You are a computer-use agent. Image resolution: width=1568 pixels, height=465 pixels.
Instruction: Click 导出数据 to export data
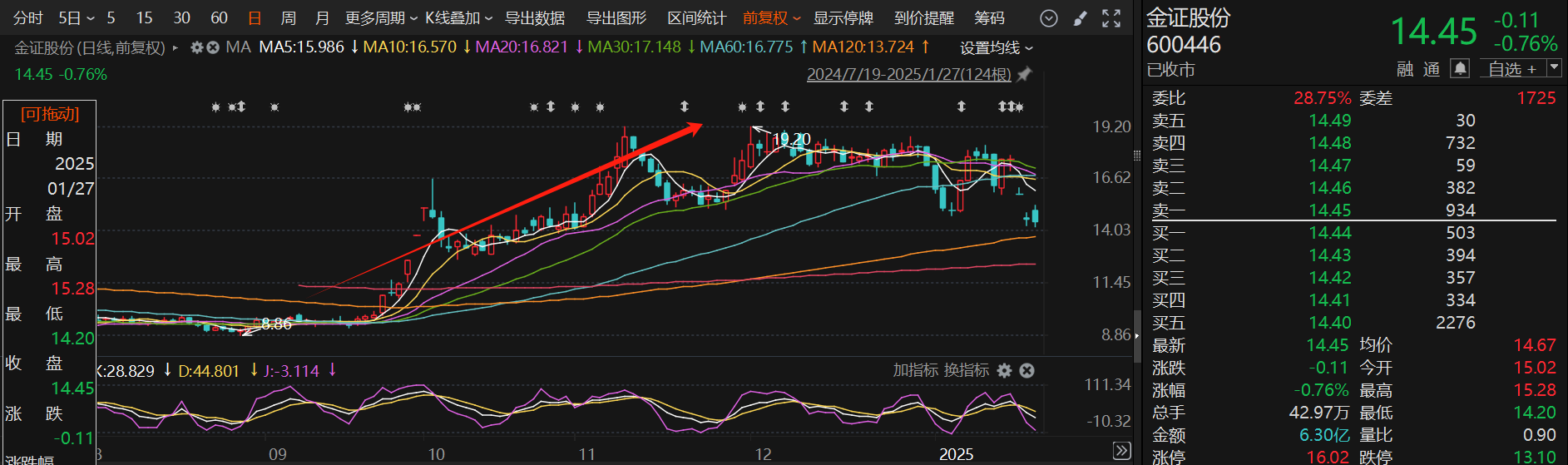535,18
